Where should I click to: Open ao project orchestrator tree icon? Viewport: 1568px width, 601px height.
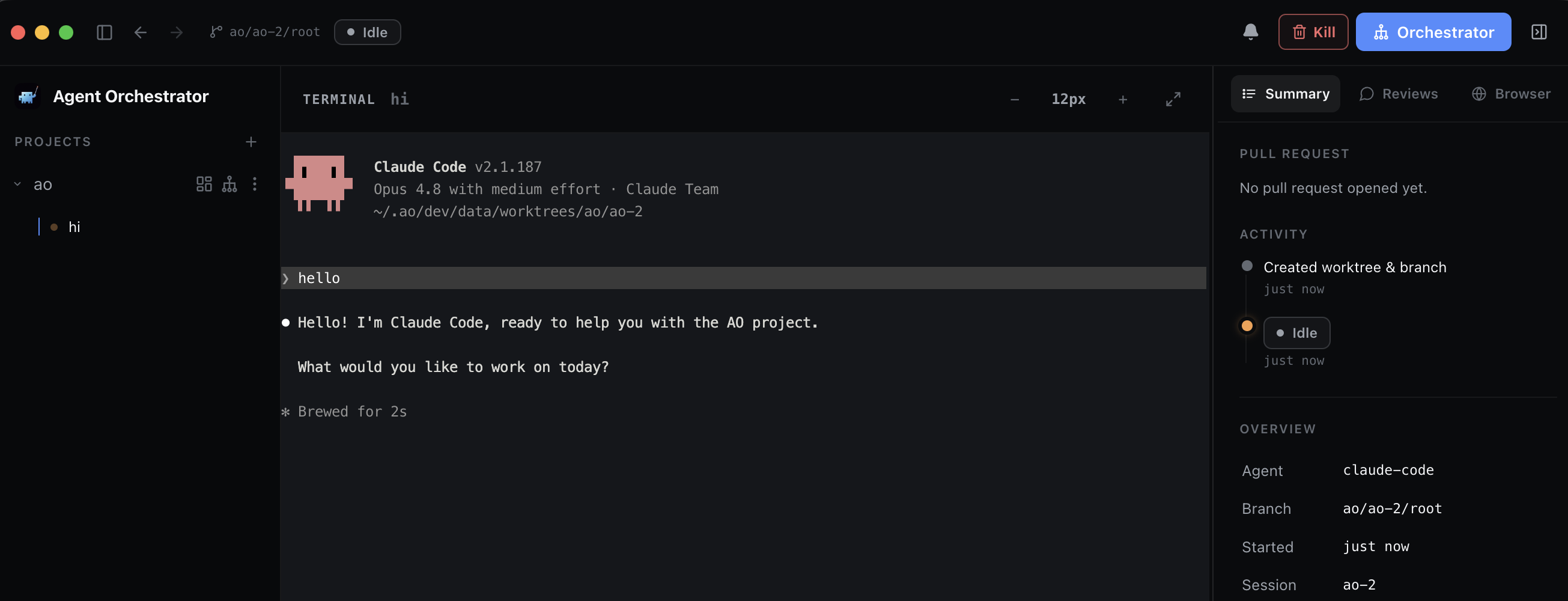click(x=229, y=184)
